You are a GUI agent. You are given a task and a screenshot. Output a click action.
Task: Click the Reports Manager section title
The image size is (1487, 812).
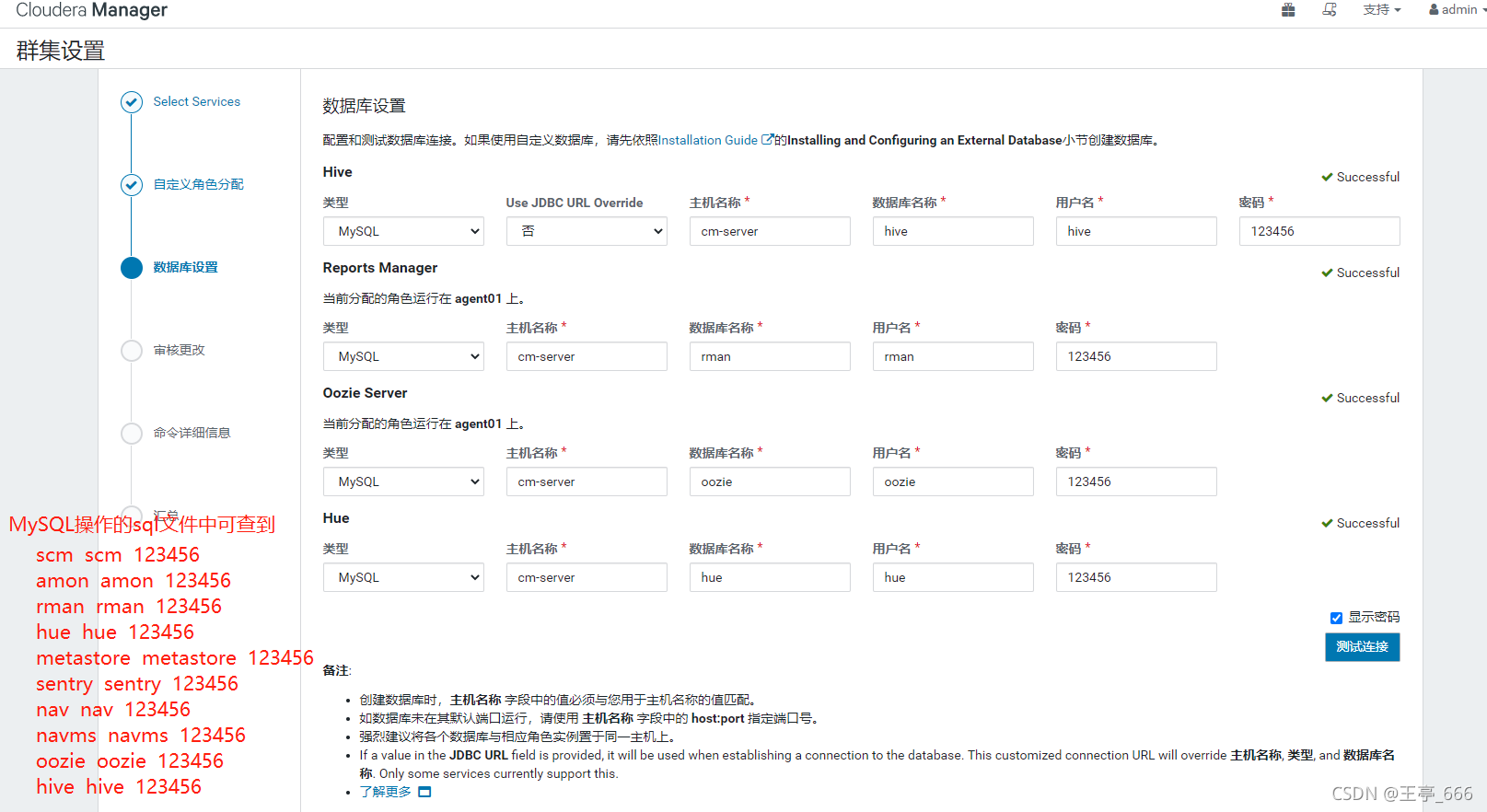[380, 268]
